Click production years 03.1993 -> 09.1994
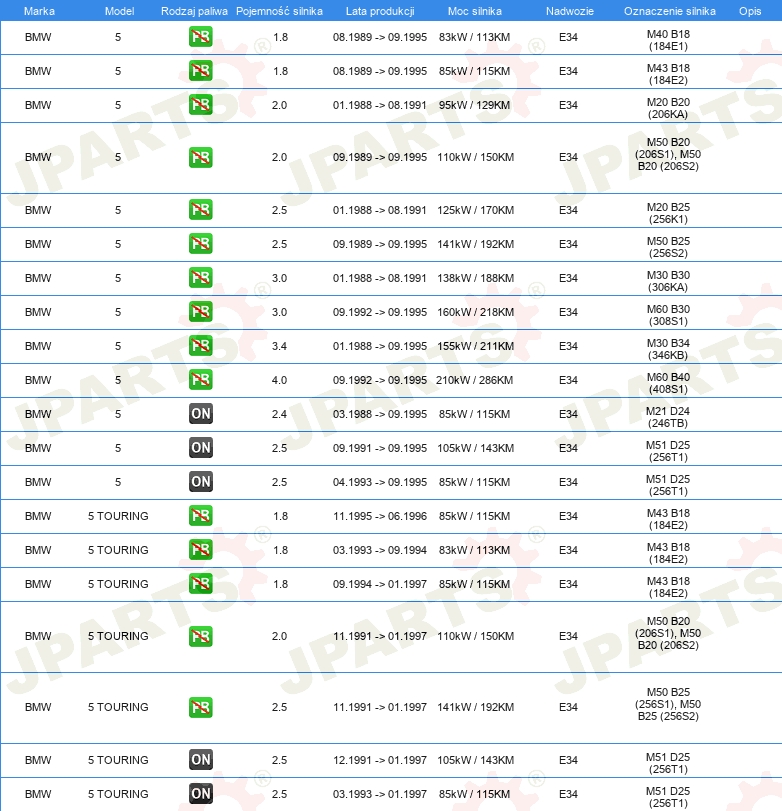 pyautogui.click(x=380, y=550)
